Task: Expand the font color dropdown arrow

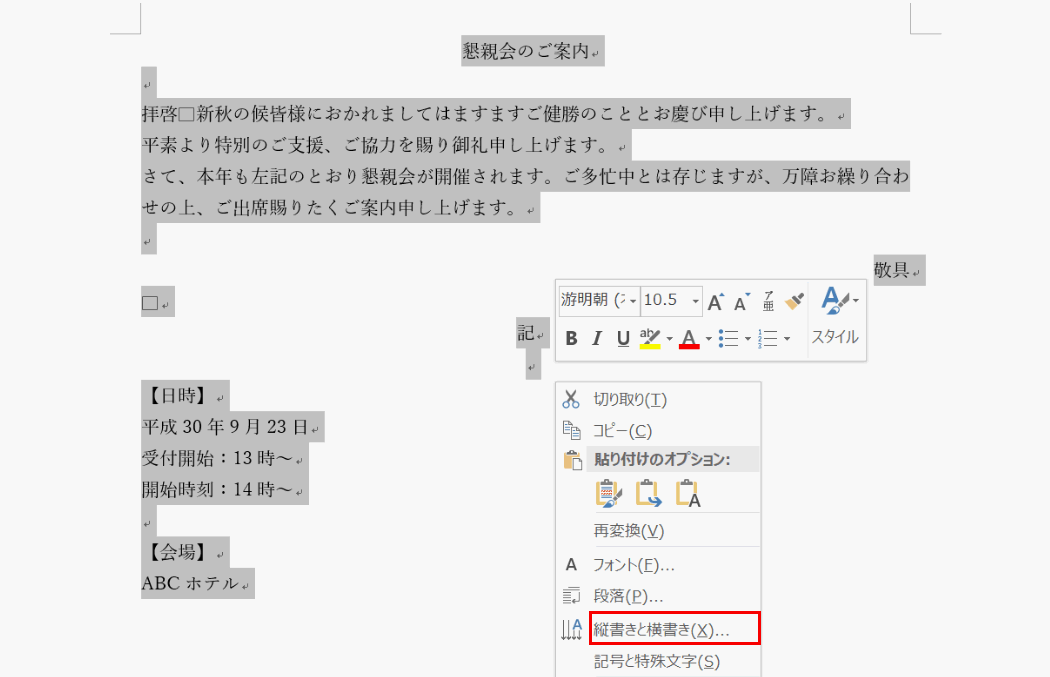Action: [709, 338]
